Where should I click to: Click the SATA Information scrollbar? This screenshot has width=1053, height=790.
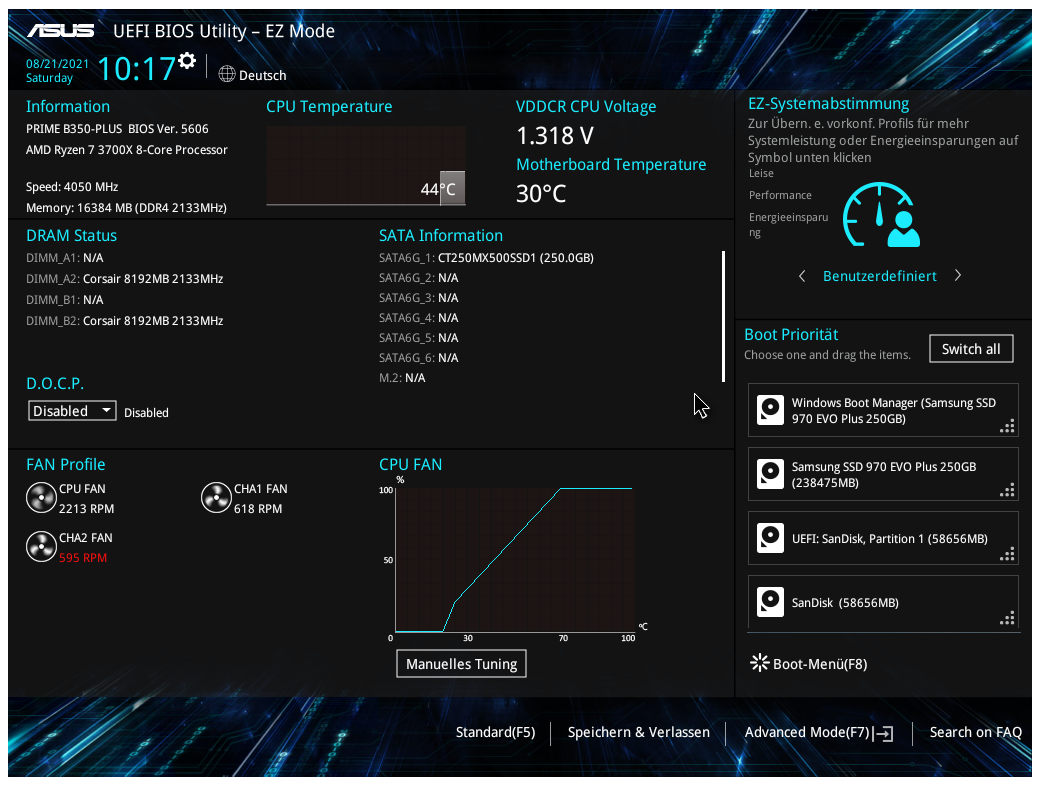click(723, 317)
